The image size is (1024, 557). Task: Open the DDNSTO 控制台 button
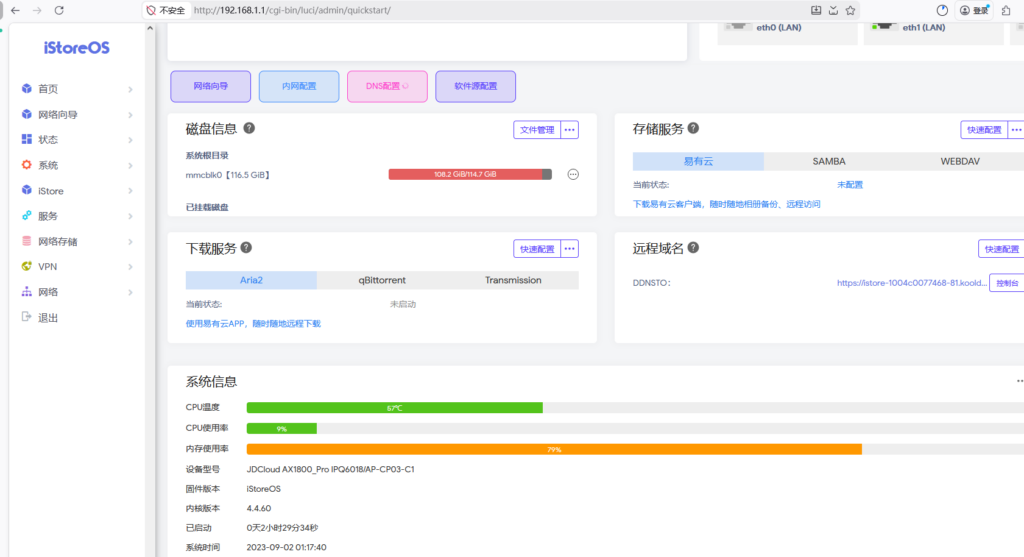pos(1006,283)
